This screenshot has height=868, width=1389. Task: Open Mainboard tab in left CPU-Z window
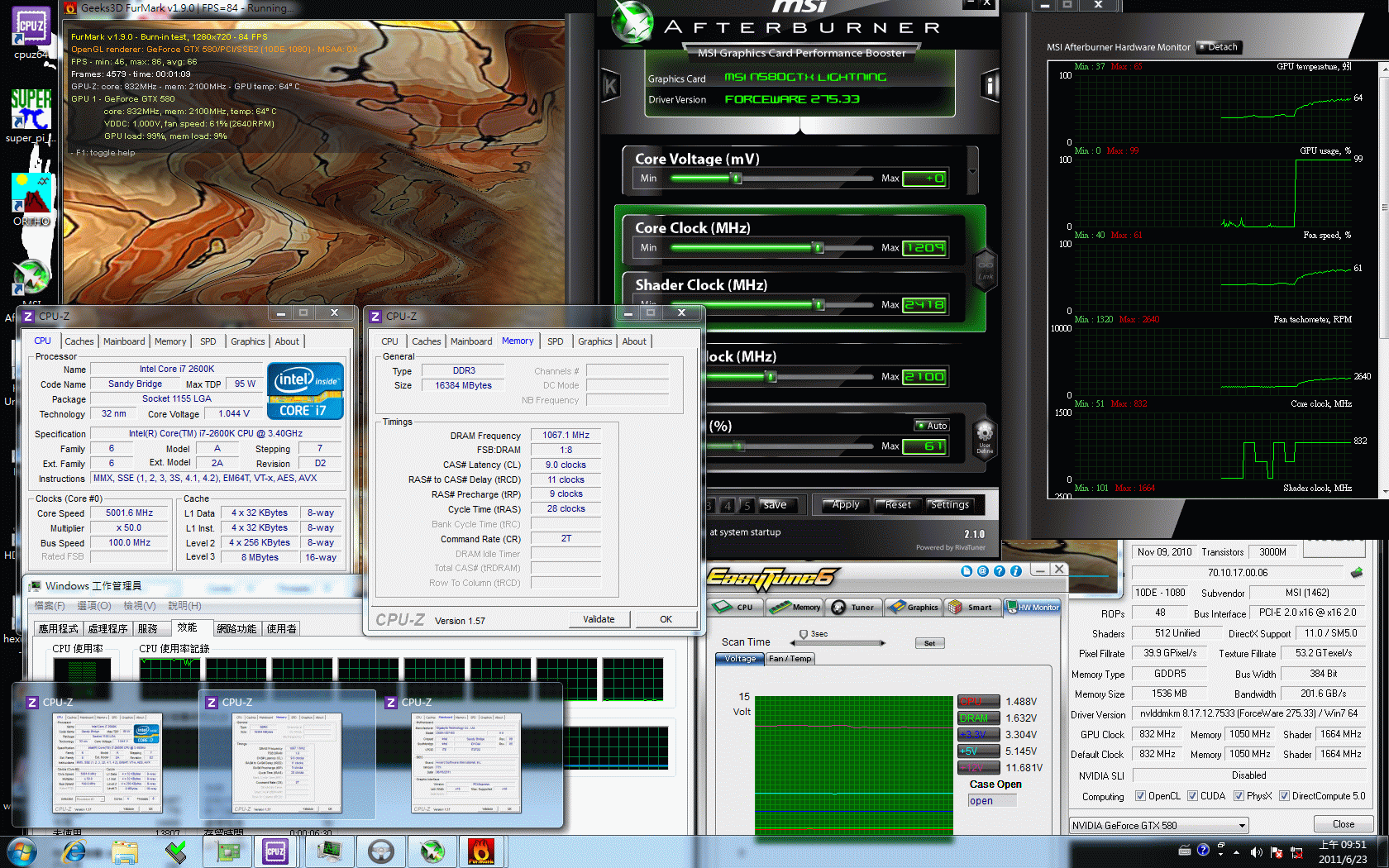124,341
